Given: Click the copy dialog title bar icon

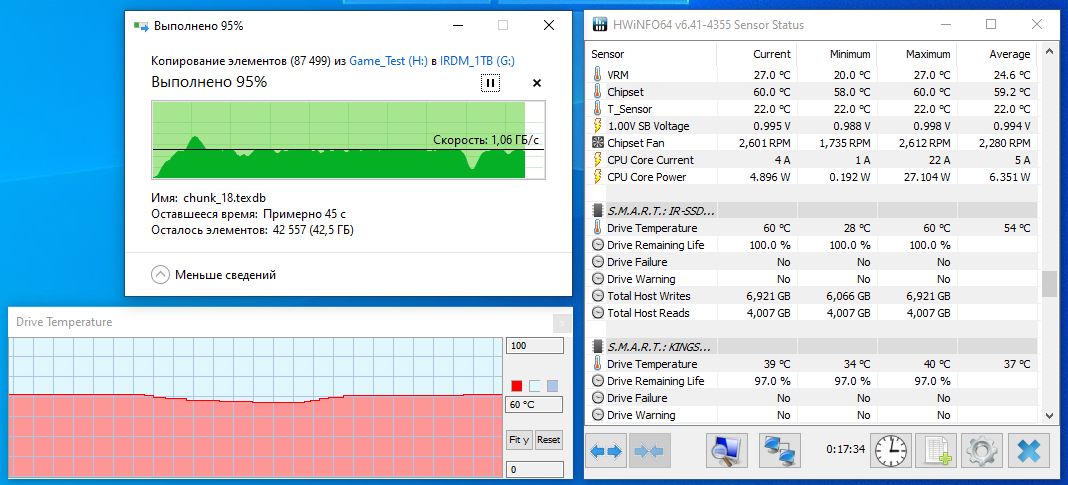Looking at the screenshot, I should pyautogui.click(x=141, y=27).
